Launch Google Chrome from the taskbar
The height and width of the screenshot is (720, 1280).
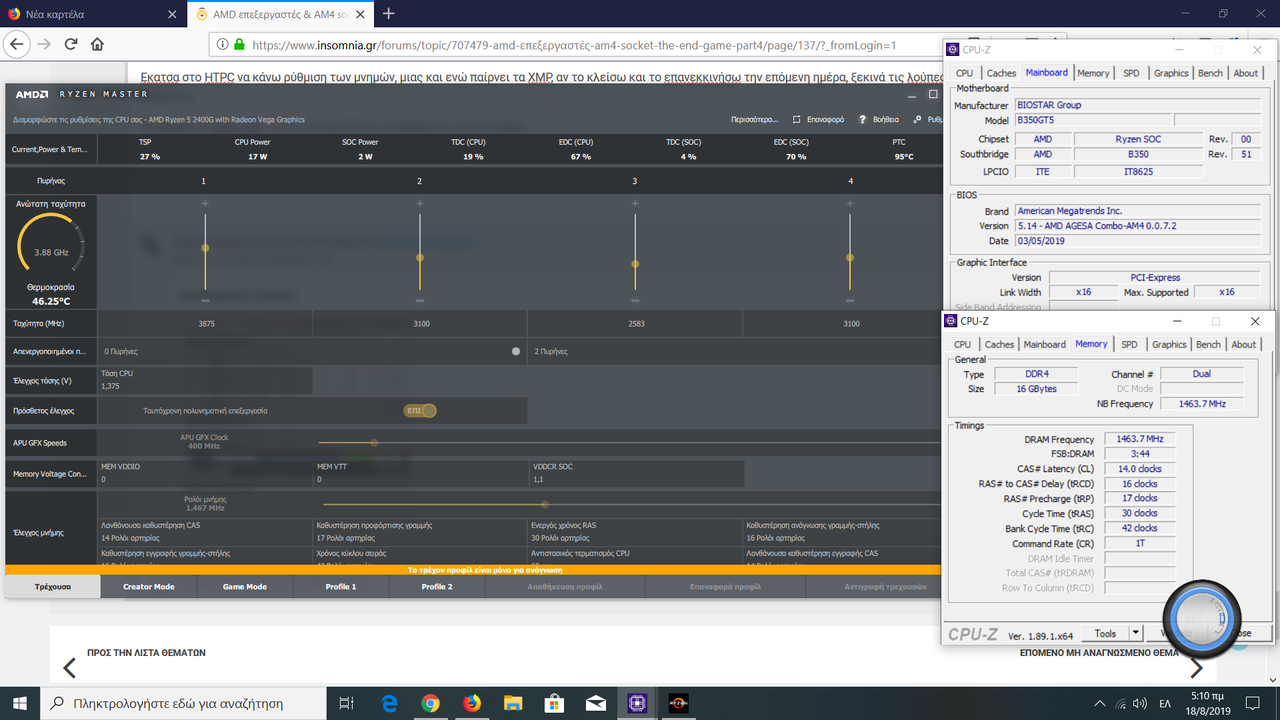pos(430,702)
